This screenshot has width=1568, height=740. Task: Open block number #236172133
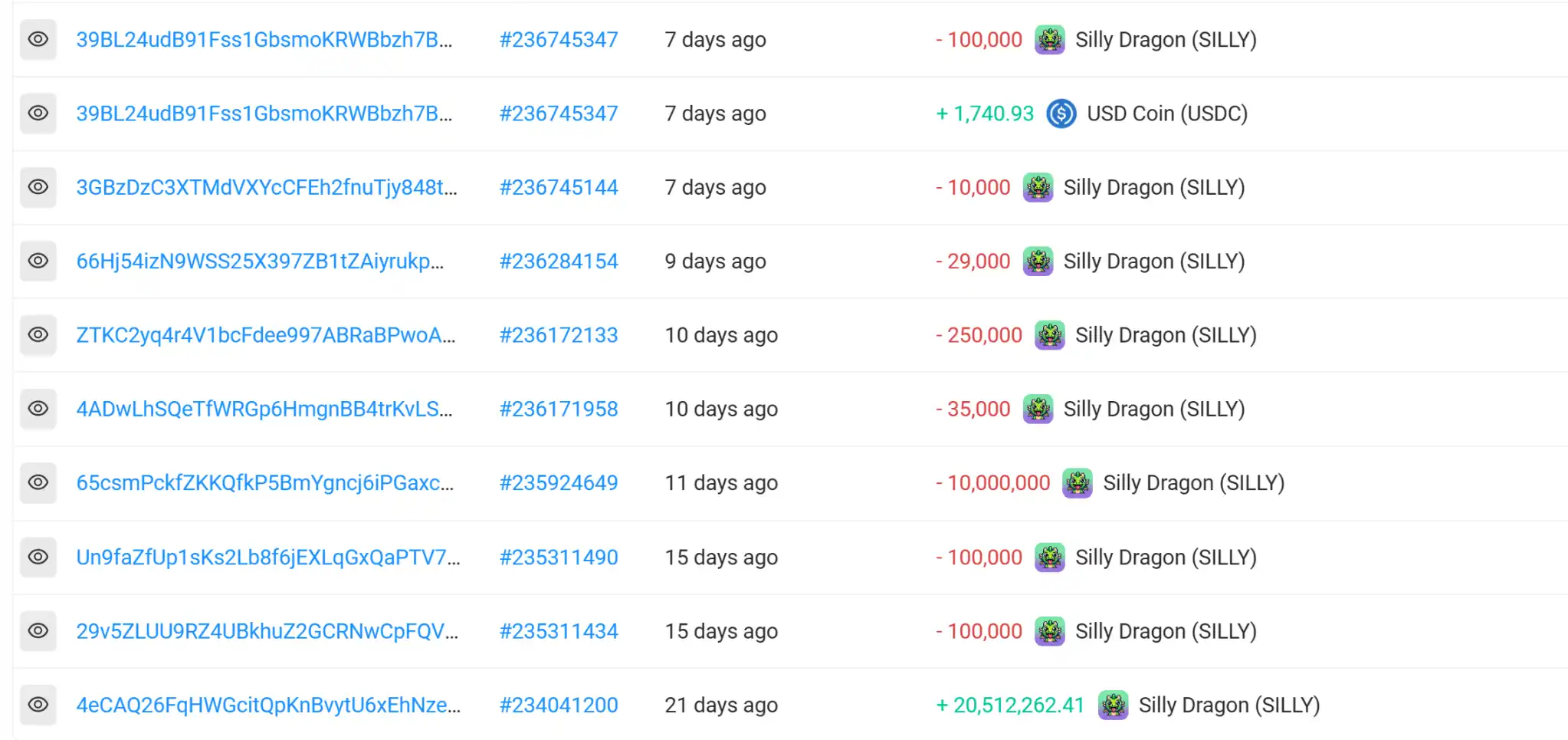coord(558,335)
